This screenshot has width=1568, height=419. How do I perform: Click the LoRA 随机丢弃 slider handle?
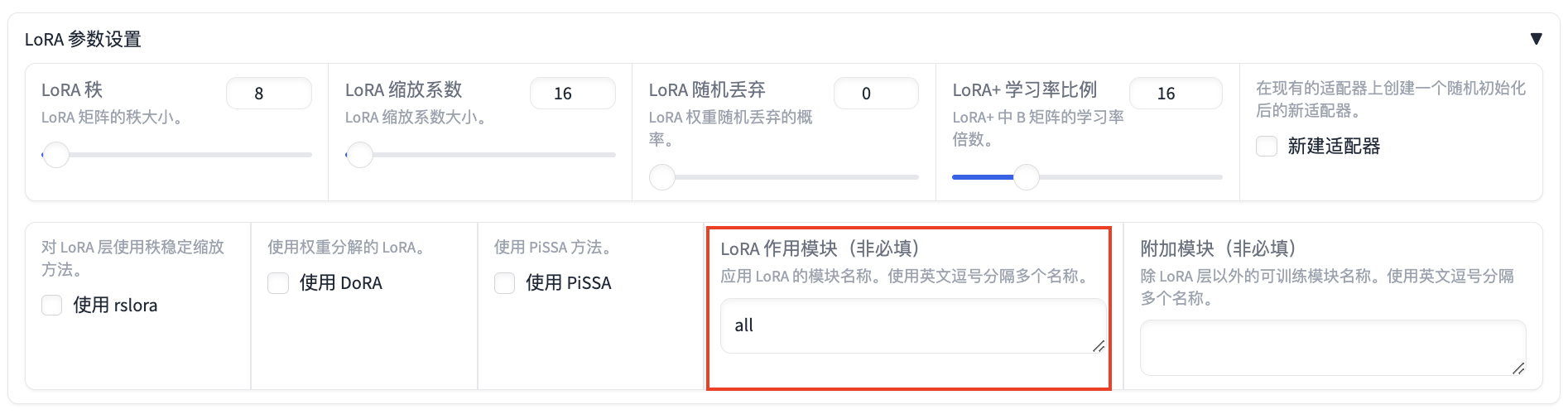pos(662,177)
